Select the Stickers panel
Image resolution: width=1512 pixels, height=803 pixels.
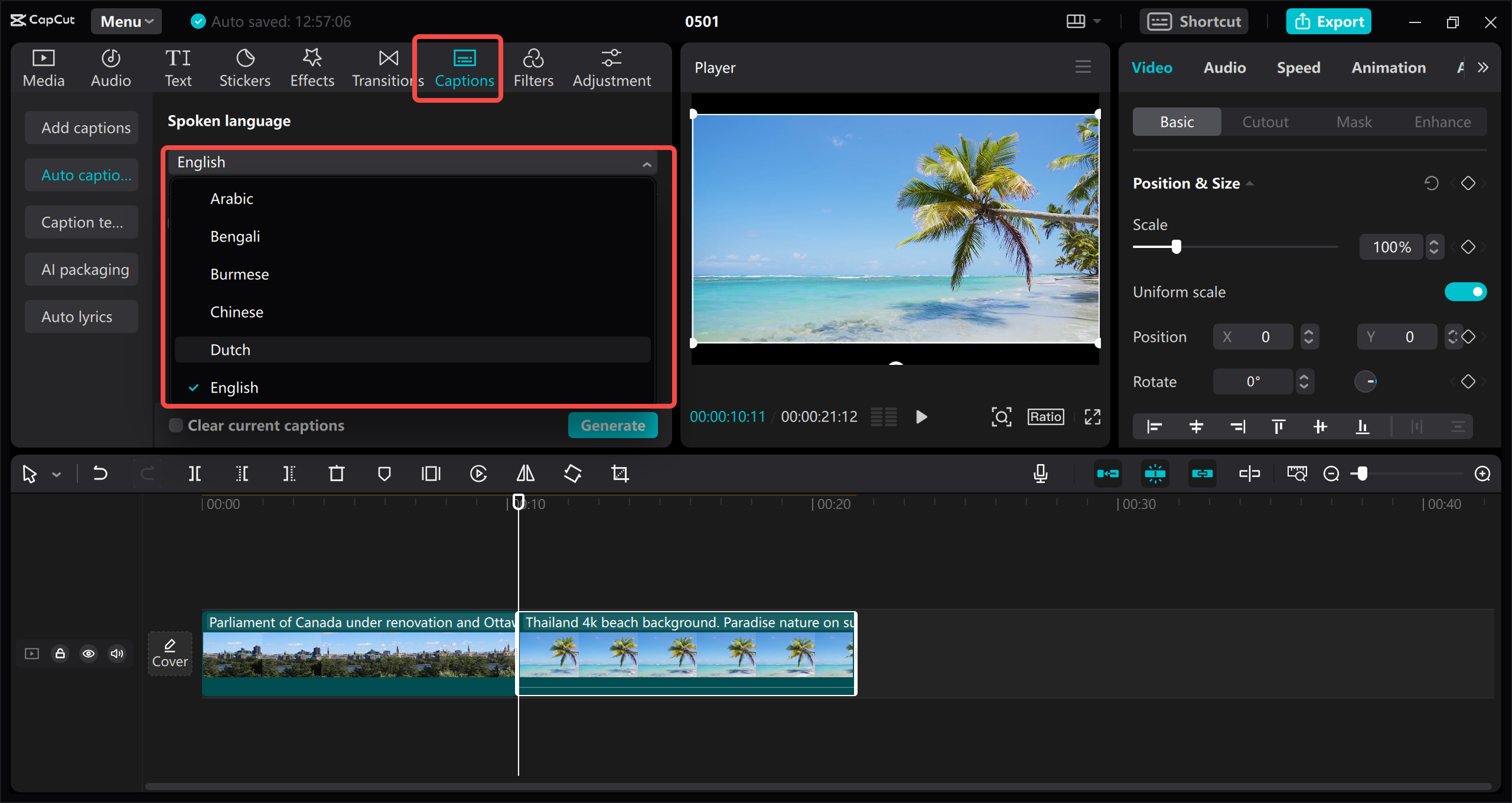coord(245,67)
